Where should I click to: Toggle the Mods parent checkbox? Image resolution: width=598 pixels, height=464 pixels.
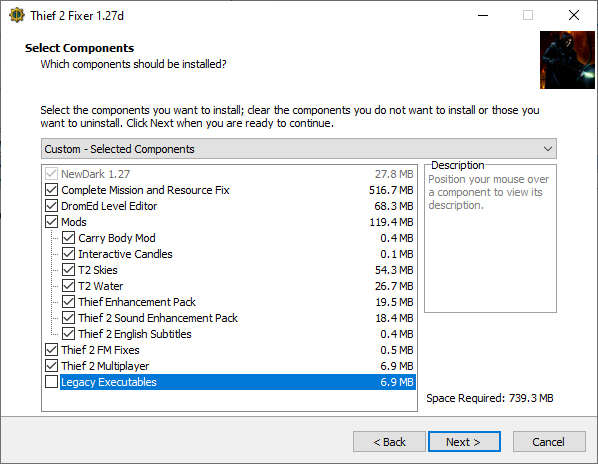(x=51, y=222)
